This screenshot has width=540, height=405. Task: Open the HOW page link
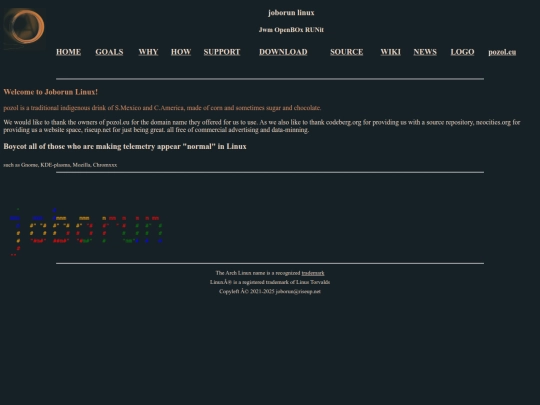click(x=181, y=52)
